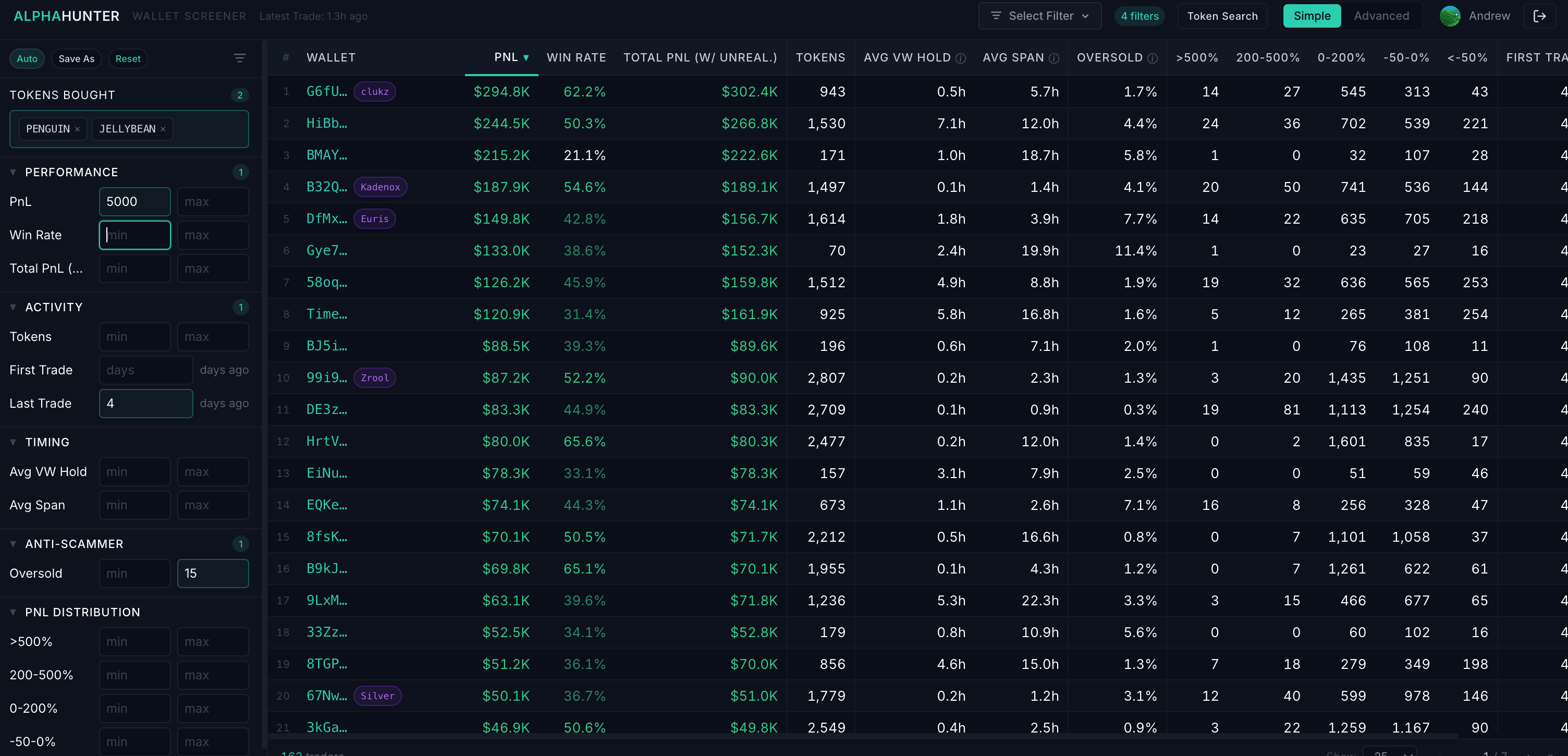Click the Win Rate min input field
The height and width of the screenshot is (756, 1568).
(x=134, y=235)
